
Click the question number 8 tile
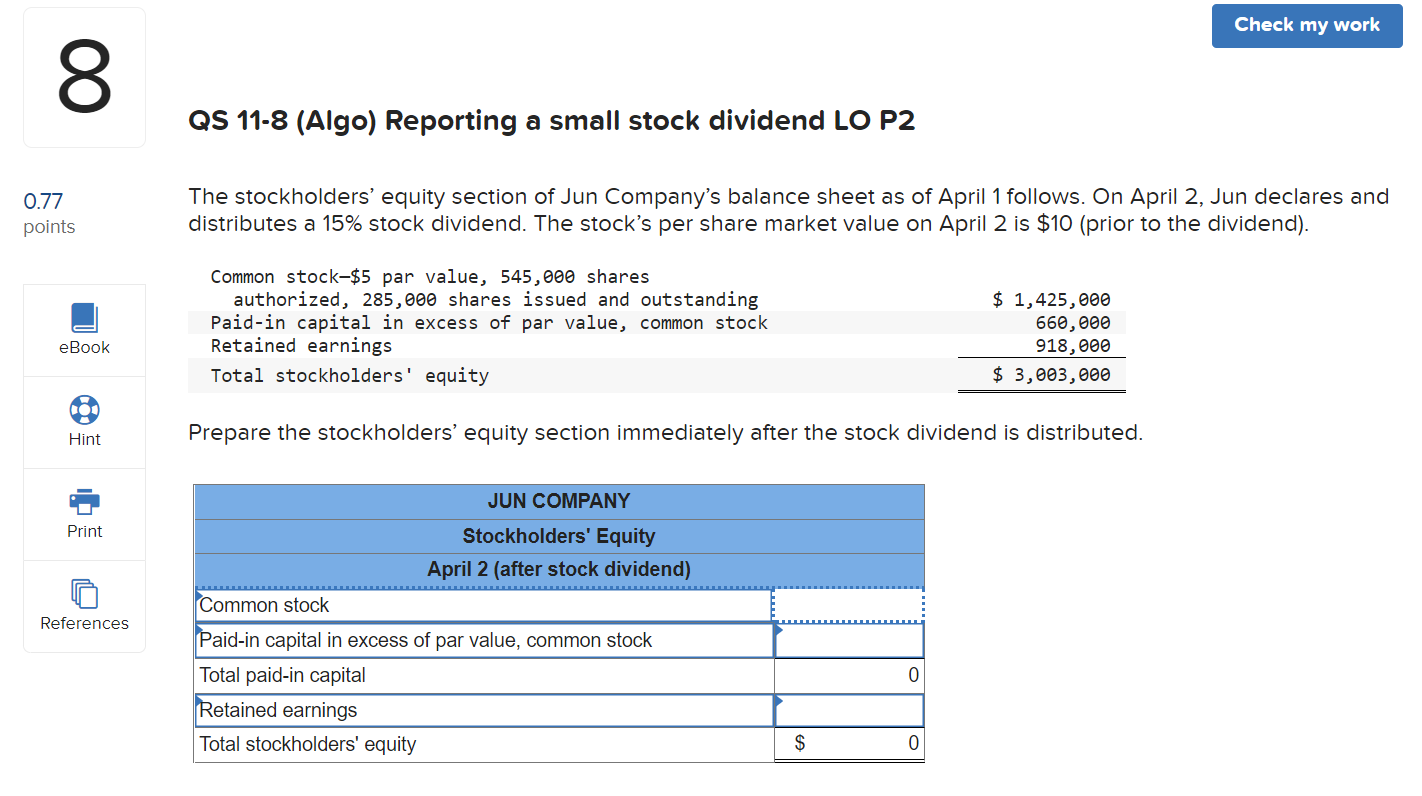tap(84, 77)
